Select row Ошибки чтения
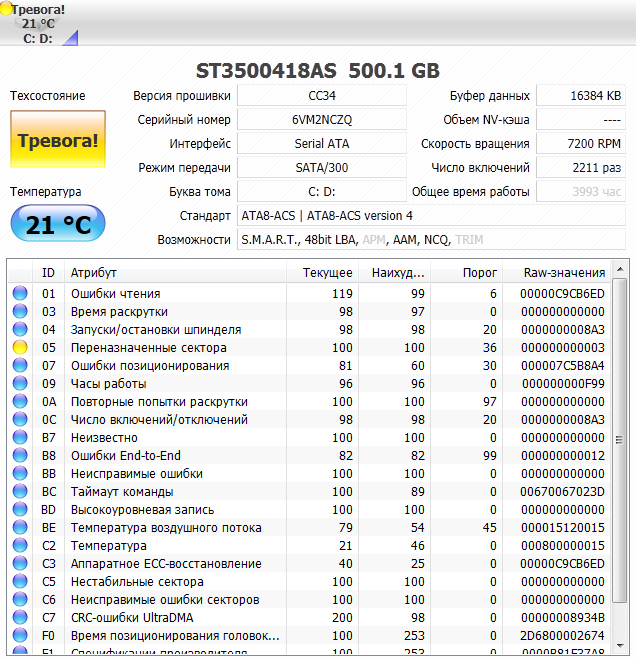636x660 pixels. coord(309,293)
